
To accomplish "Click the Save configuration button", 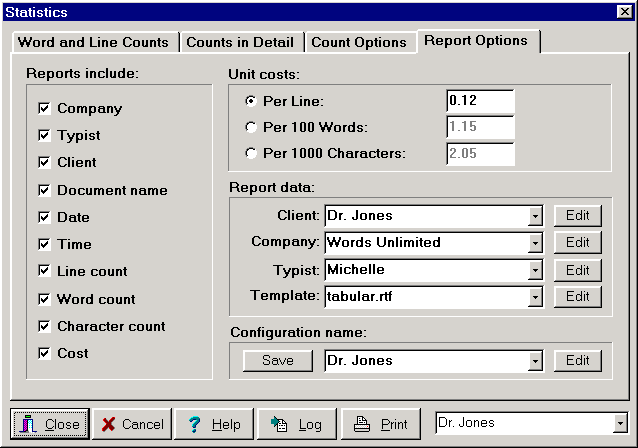I will coord(277,361).
